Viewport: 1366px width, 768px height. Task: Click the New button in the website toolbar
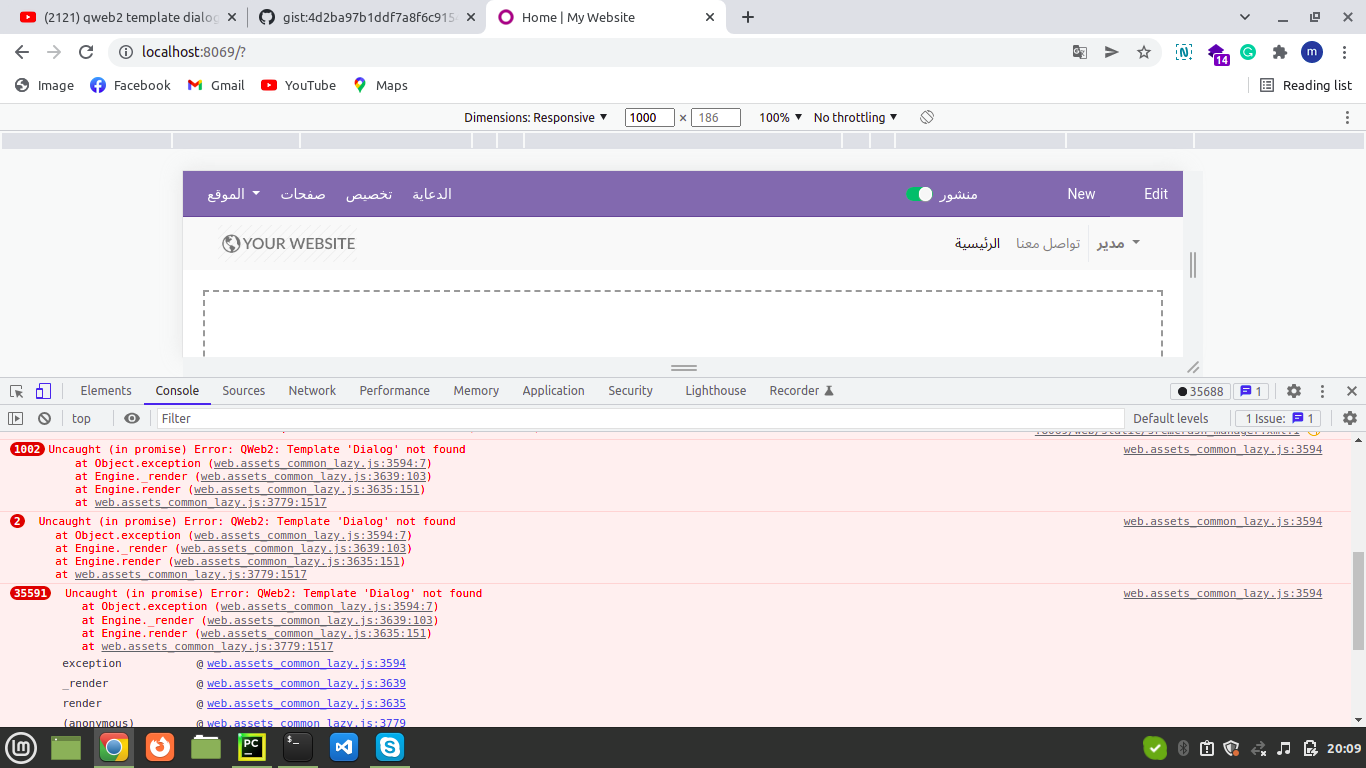coord(1081,194)
